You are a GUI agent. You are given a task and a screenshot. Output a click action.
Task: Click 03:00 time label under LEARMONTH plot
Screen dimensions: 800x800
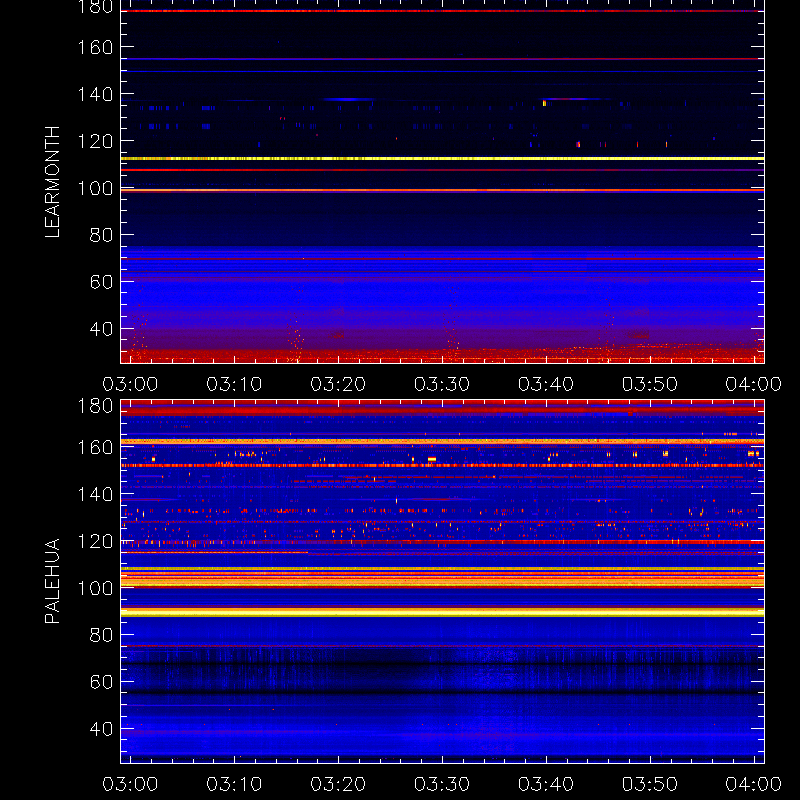[130, 384]
